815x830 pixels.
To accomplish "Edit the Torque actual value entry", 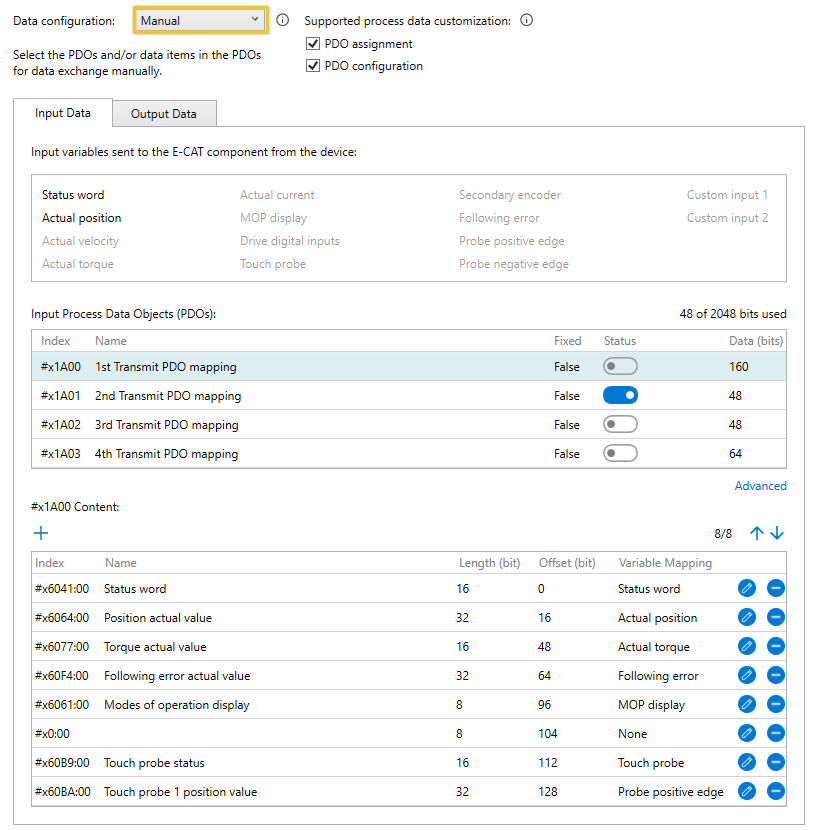I will [x=746, y=647].
